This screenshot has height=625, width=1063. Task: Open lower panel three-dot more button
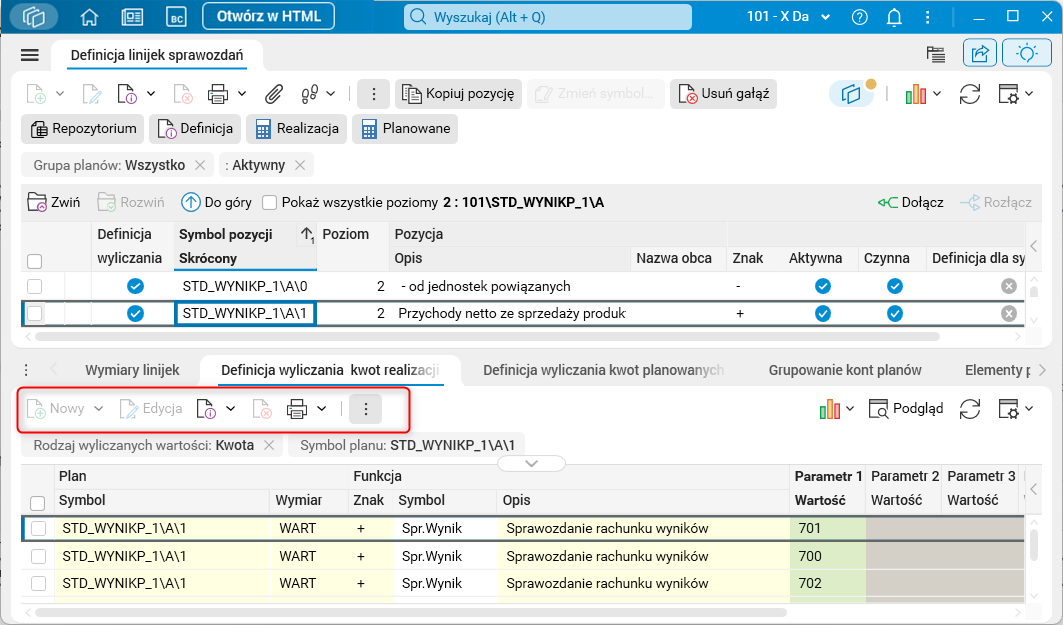(x=366, y=409)
